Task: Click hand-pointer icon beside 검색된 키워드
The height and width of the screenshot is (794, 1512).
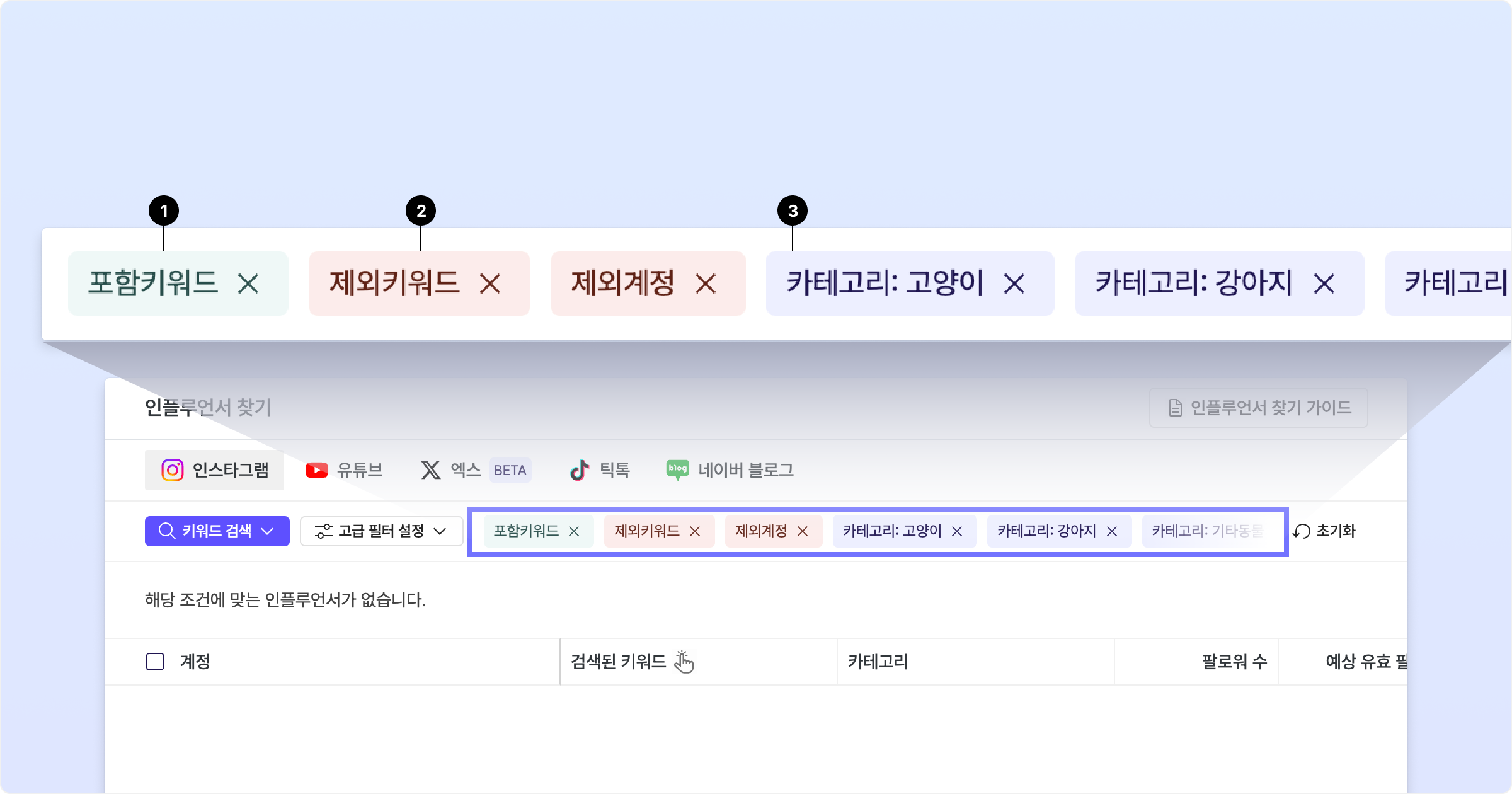Action: tap(684, 662)
